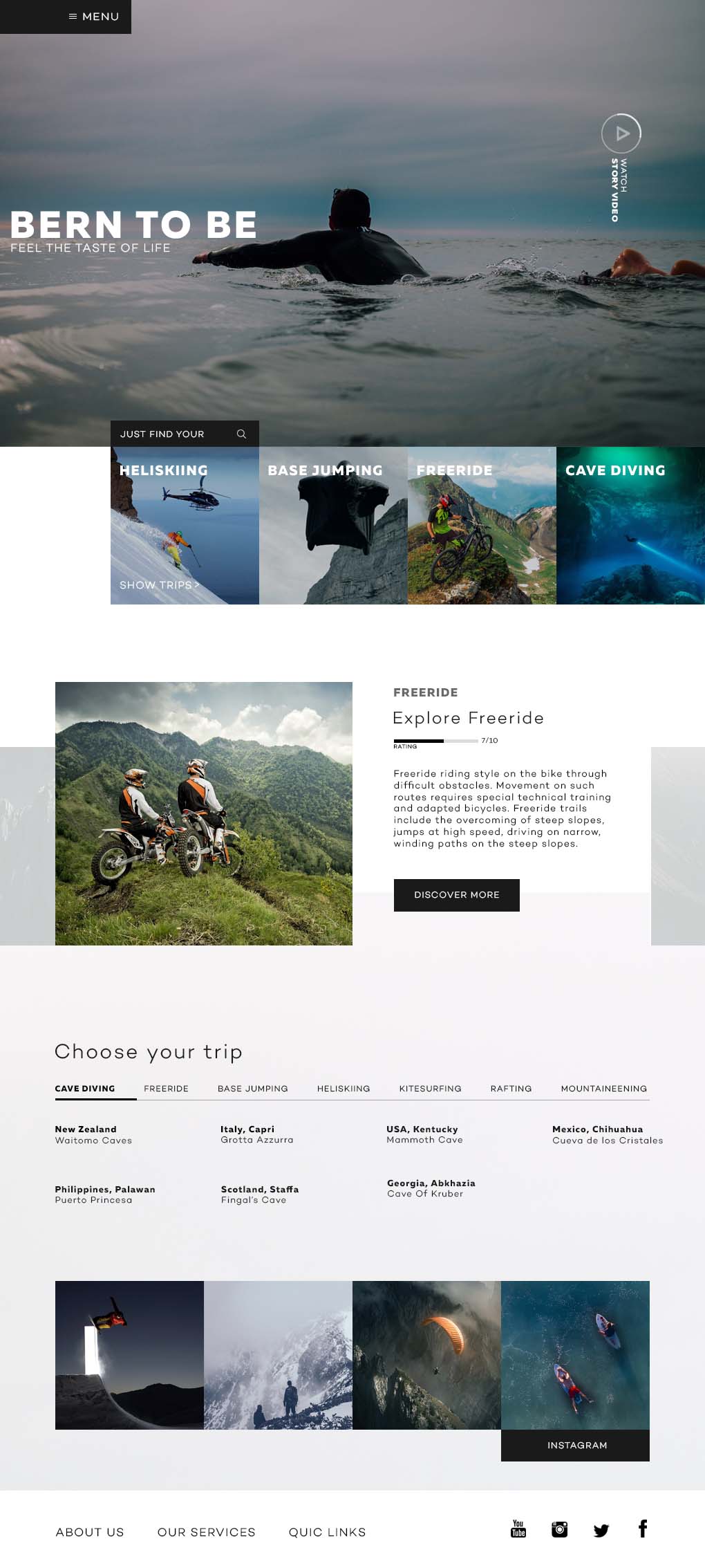Screen dimensions: 705x1568
Task: Open the YouTube social icon
Action: (518, 1529)
